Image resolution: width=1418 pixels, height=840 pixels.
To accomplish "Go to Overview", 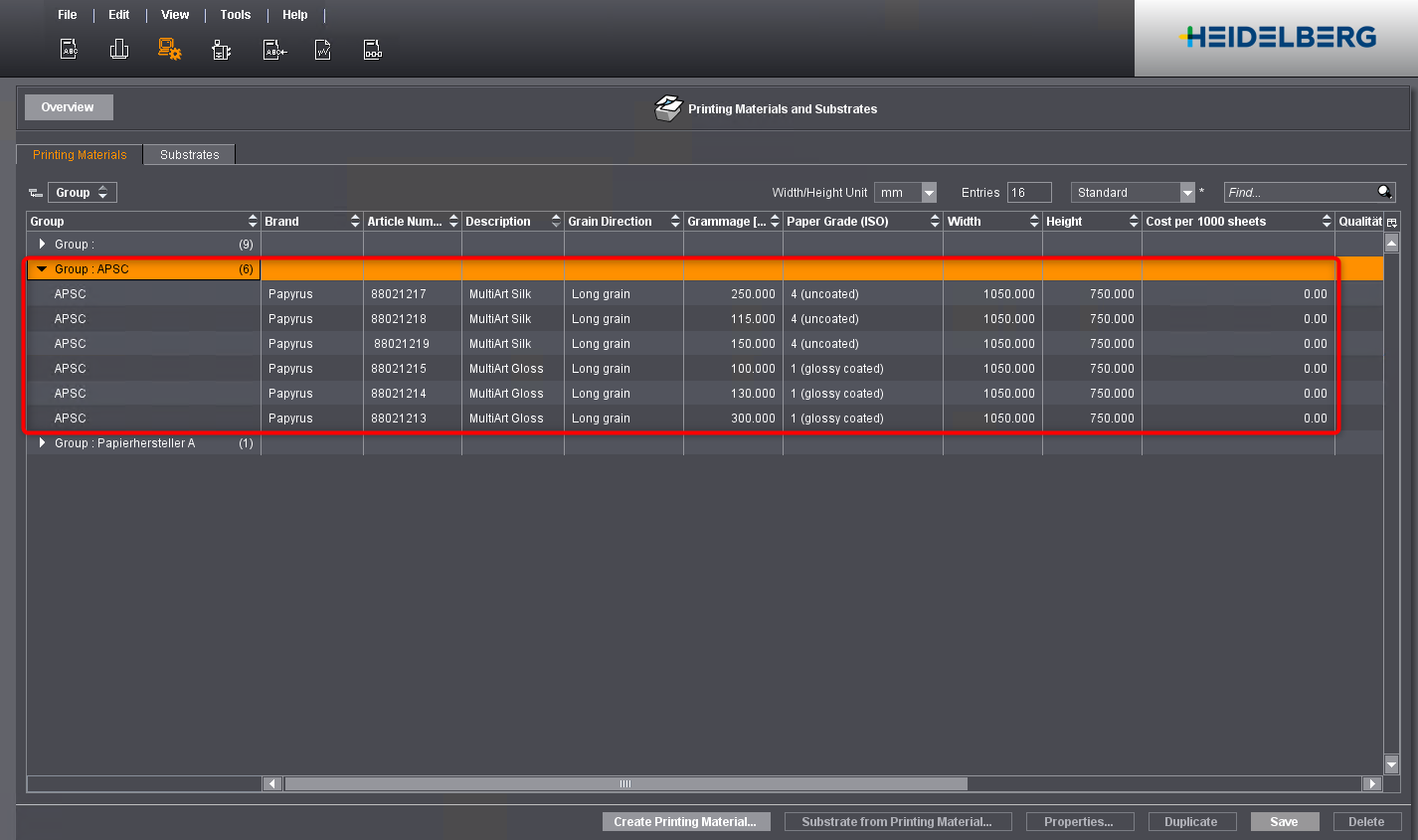I will point(69,107).
